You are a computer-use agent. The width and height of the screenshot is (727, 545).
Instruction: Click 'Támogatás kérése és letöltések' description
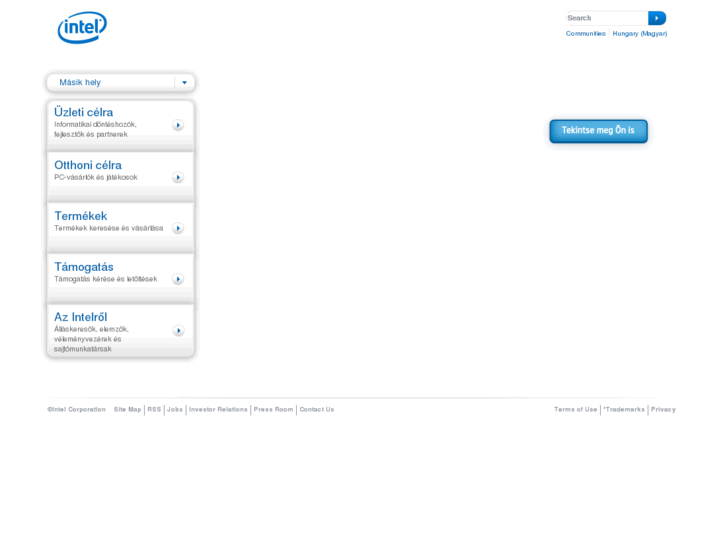click(x=105, y=279)
